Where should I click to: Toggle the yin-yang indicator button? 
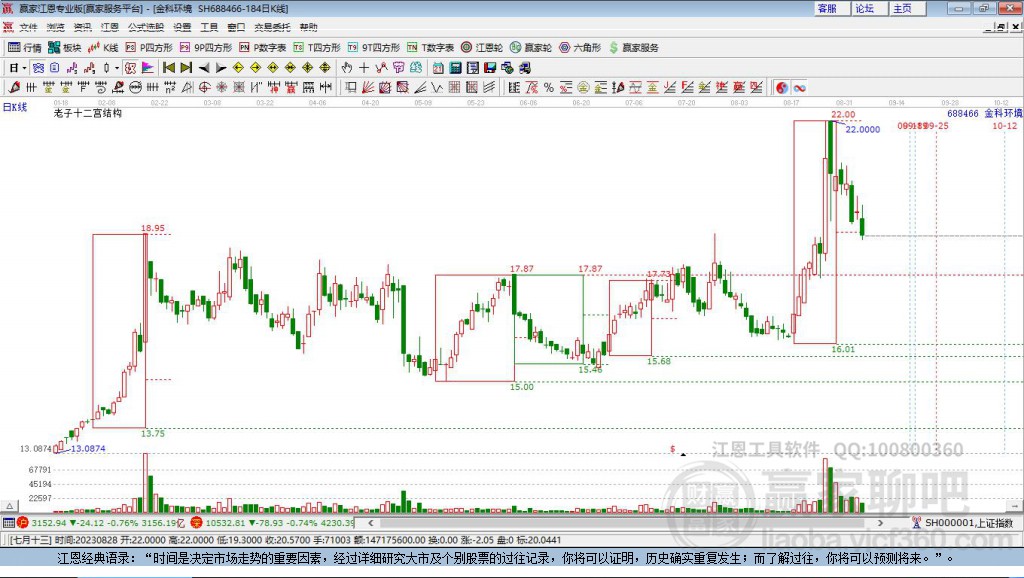(x=782, y=87)
